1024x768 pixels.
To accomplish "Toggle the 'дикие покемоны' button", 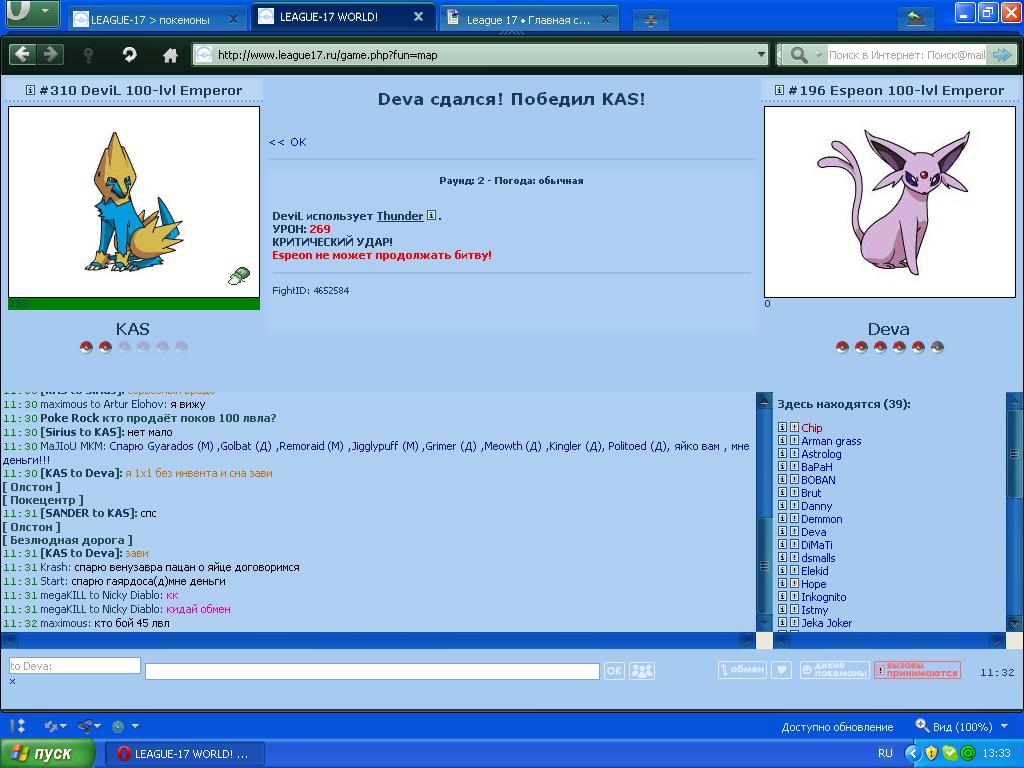I will pyautogui.click(x=835, y=669).
